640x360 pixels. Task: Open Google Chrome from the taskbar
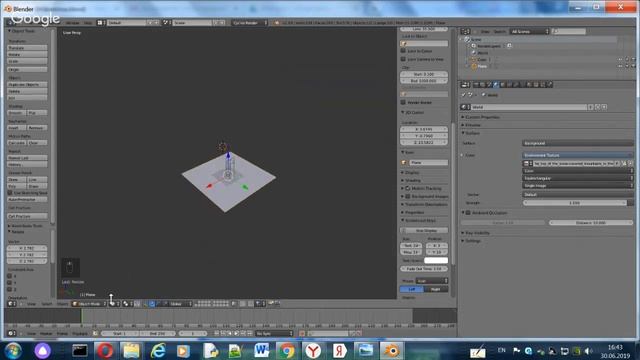(x=287, y=351)
